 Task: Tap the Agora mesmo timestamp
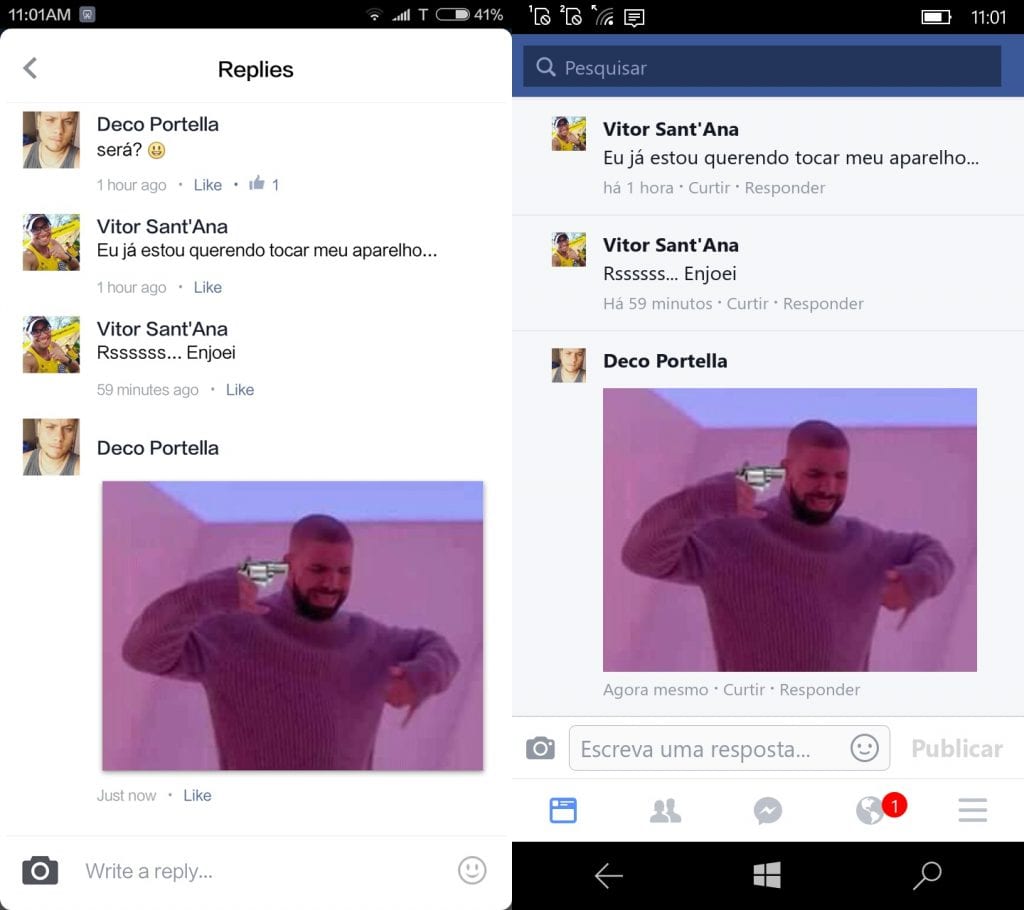coord(656,690)
